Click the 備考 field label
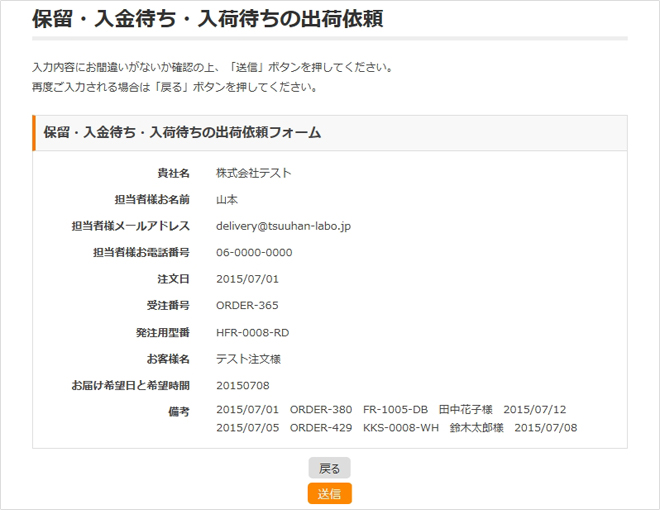The width and height of the screenshot is (660, 510). (179, 411)
